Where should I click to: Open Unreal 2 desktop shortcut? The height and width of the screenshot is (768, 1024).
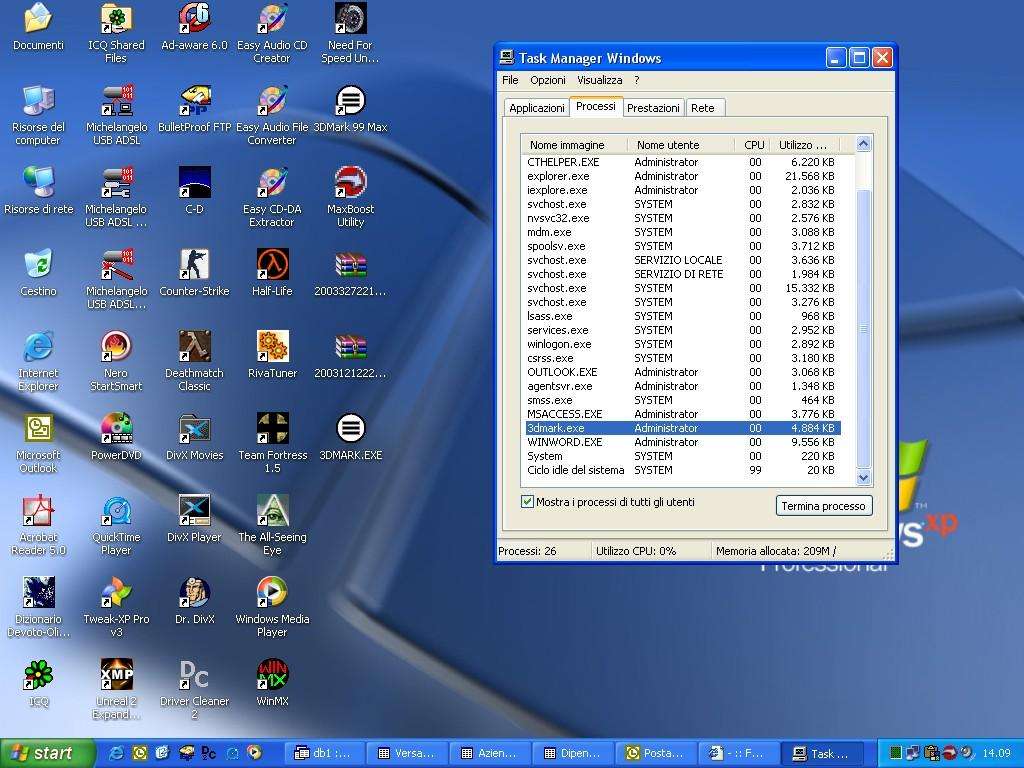pos(116,690)
